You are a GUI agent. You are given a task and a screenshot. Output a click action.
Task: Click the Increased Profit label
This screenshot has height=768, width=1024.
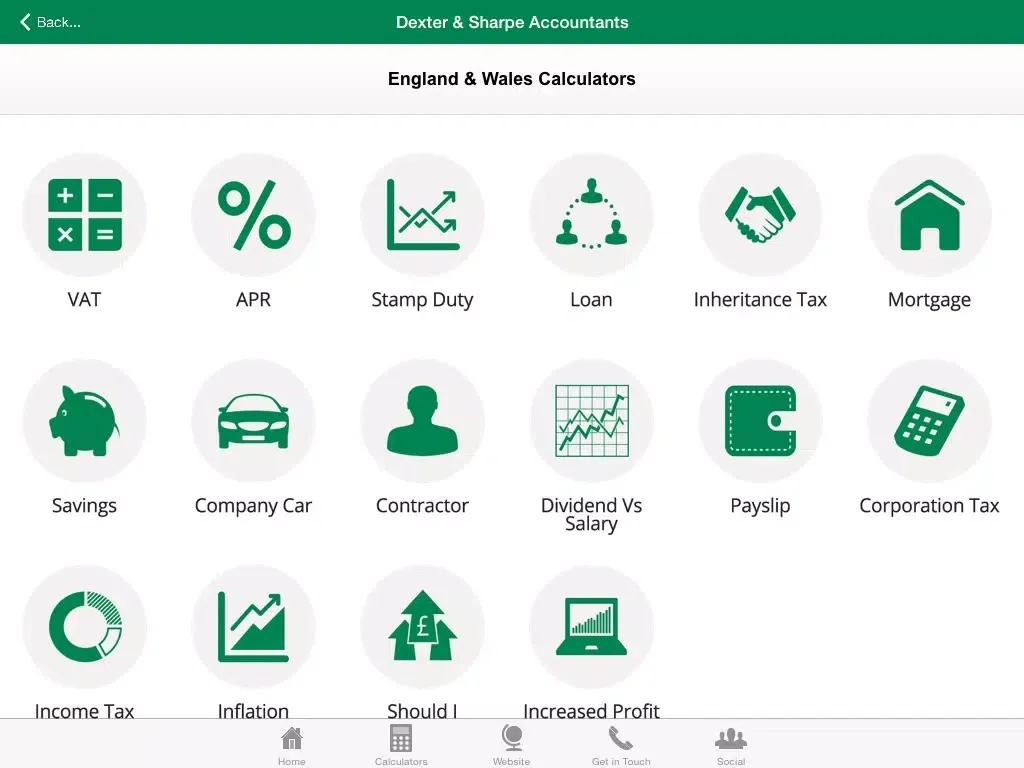(591, 710)
